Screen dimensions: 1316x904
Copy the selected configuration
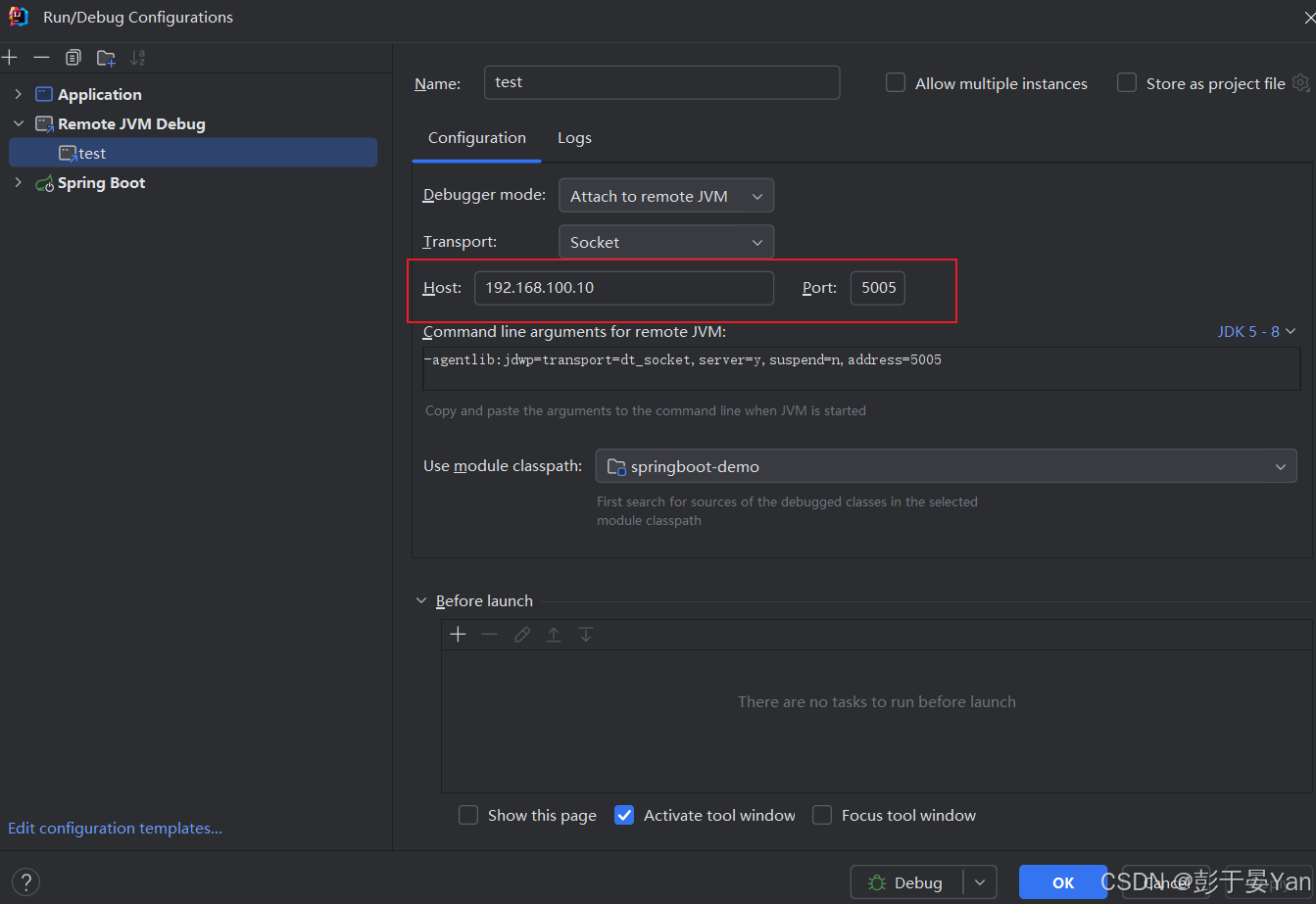click(73, 58)
